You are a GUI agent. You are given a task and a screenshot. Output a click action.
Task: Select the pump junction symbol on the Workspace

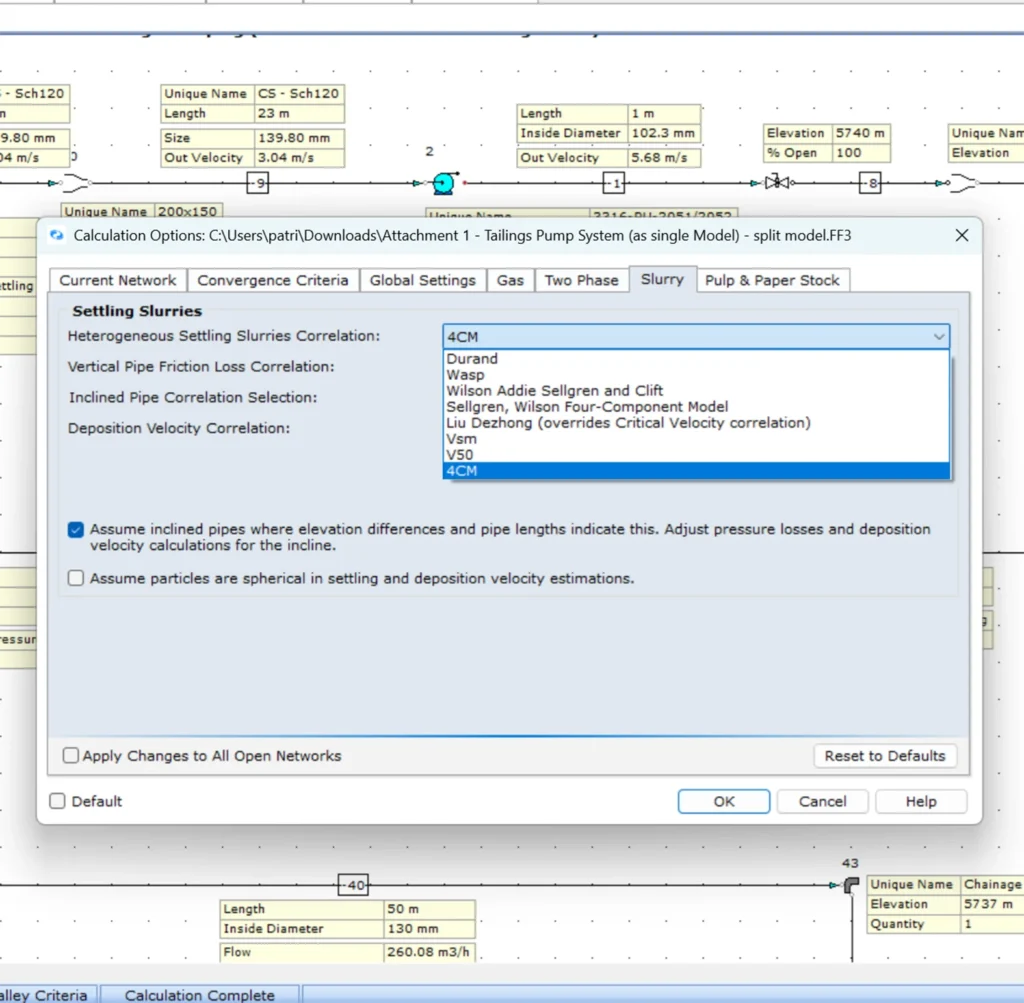442,184
